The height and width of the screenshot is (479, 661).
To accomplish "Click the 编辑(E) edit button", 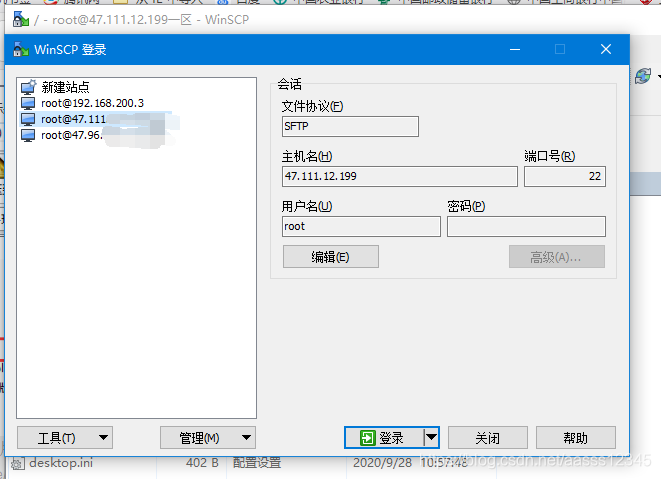I will pos(331,257).
